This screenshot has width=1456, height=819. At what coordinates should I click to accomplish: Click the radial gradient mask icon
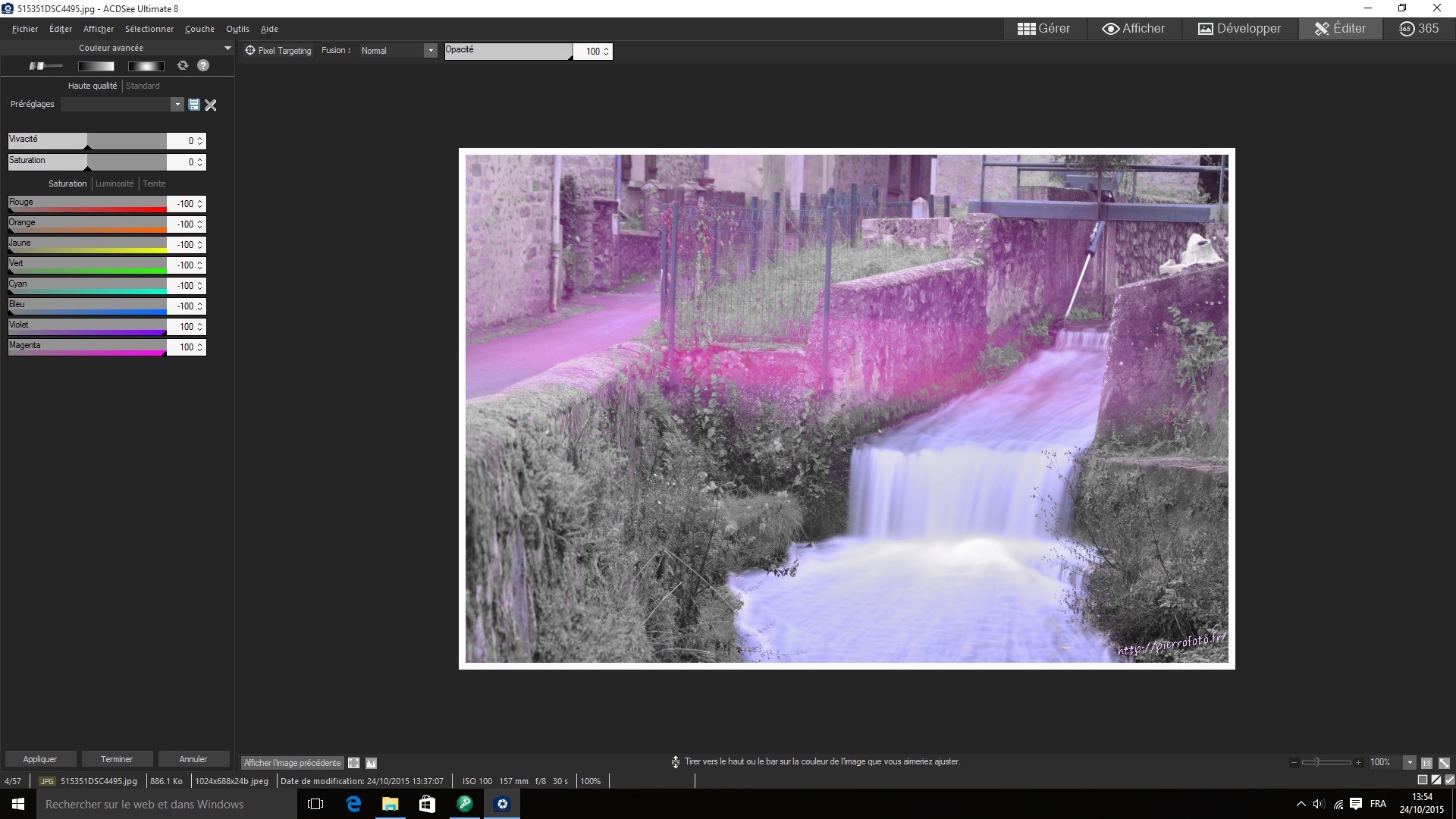pos(146,66)
